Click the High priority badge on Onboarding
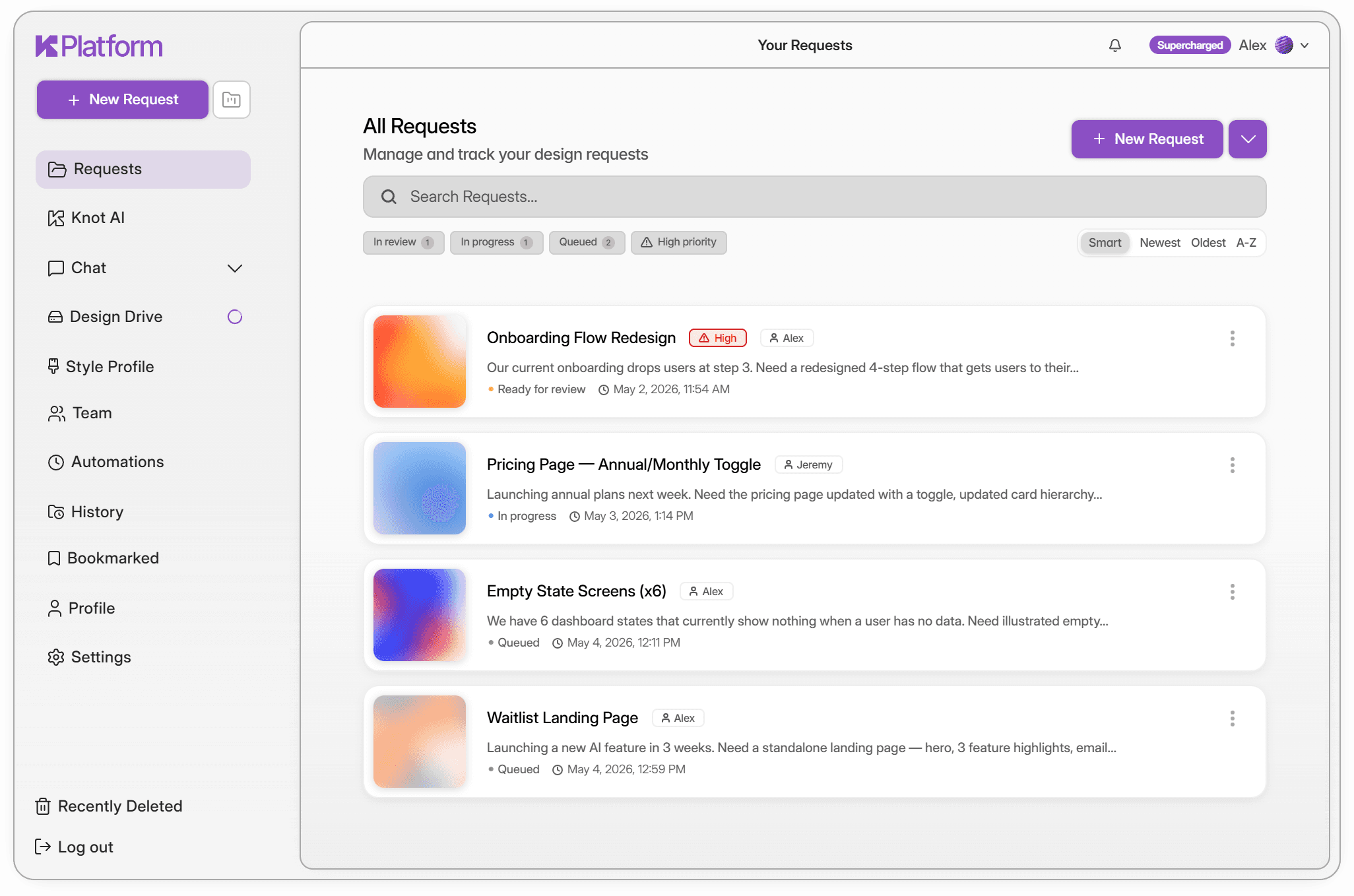 [x=718, y=338]
